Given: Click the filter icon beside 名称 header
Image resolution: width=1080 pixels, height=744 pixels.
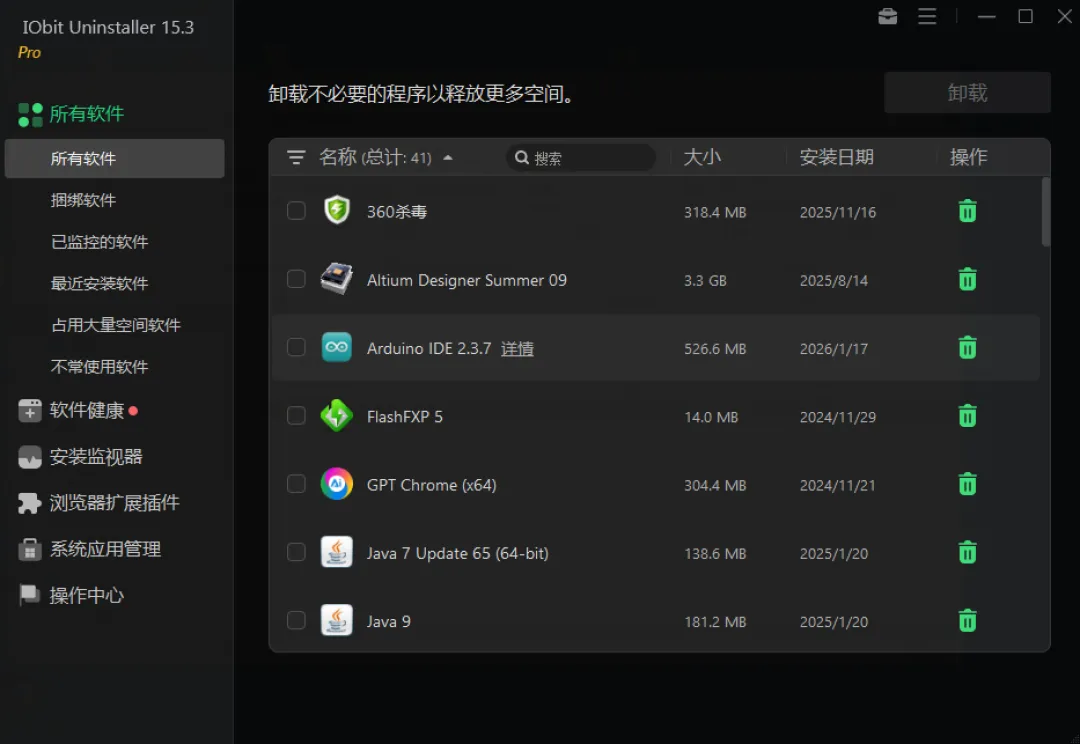Looking at the screenshot, I should pyautogui.click(x=296, y=158).
